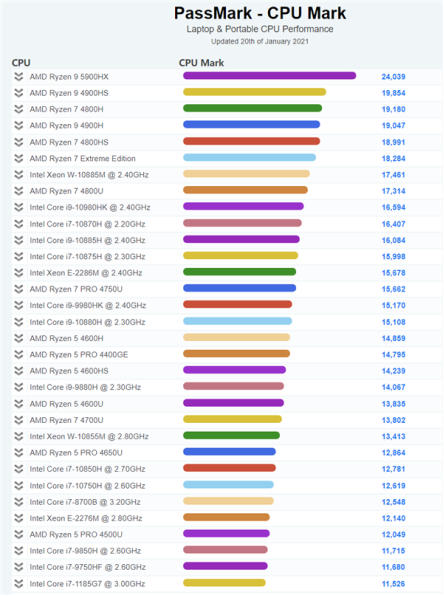
Task: Expand the Core i7-9750HF row chevron
Action: point(19,567)
